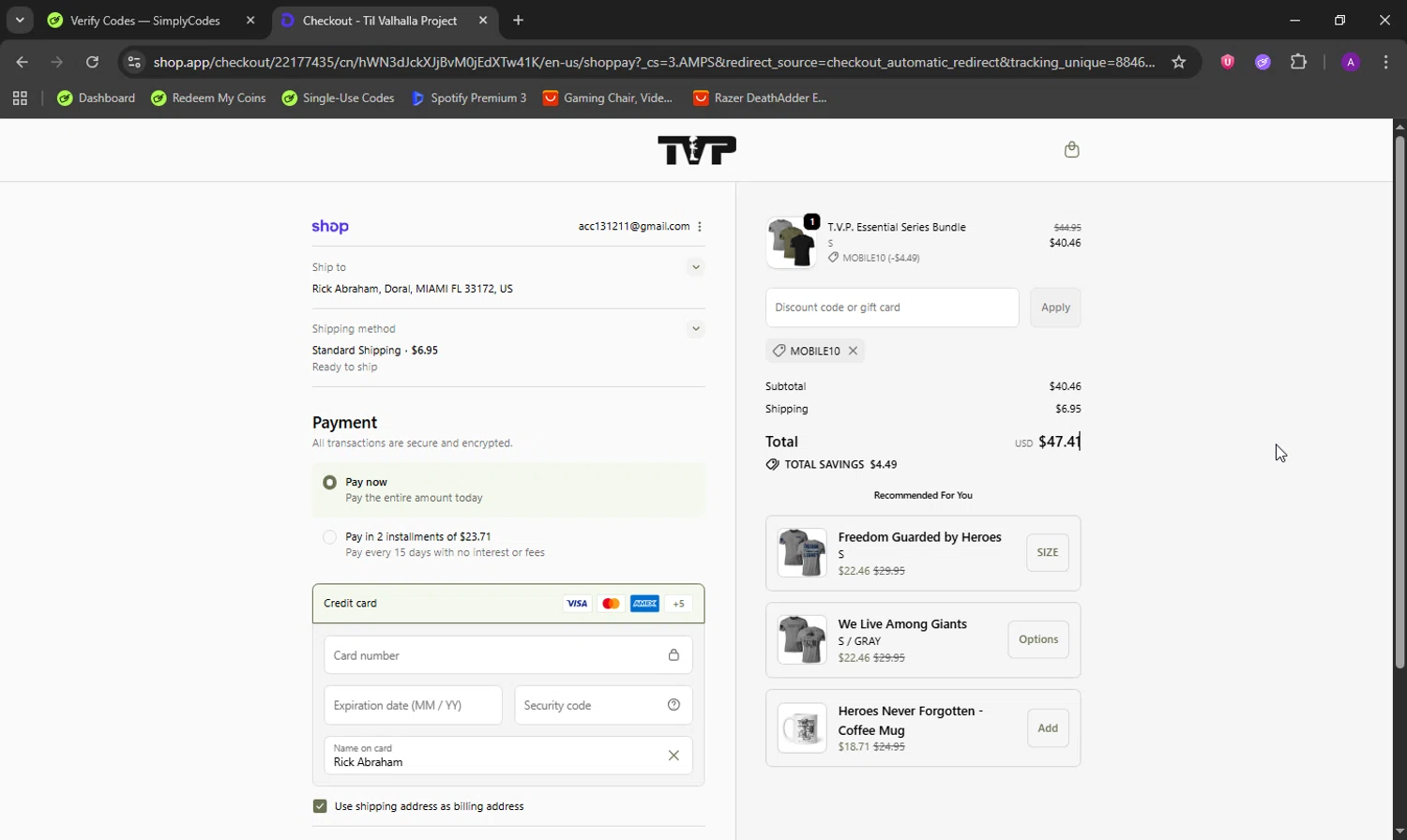Click the card number lock icon

click(673, 655)
